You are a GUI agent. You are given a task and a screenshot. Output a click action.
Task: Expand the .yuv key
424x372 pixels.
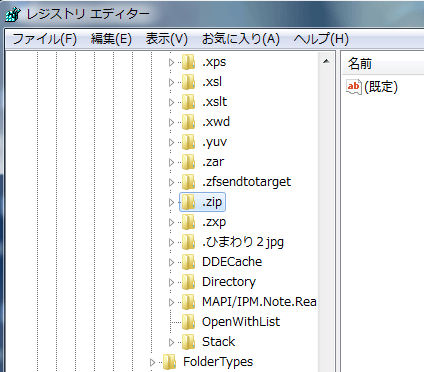(x=171, y=142)
